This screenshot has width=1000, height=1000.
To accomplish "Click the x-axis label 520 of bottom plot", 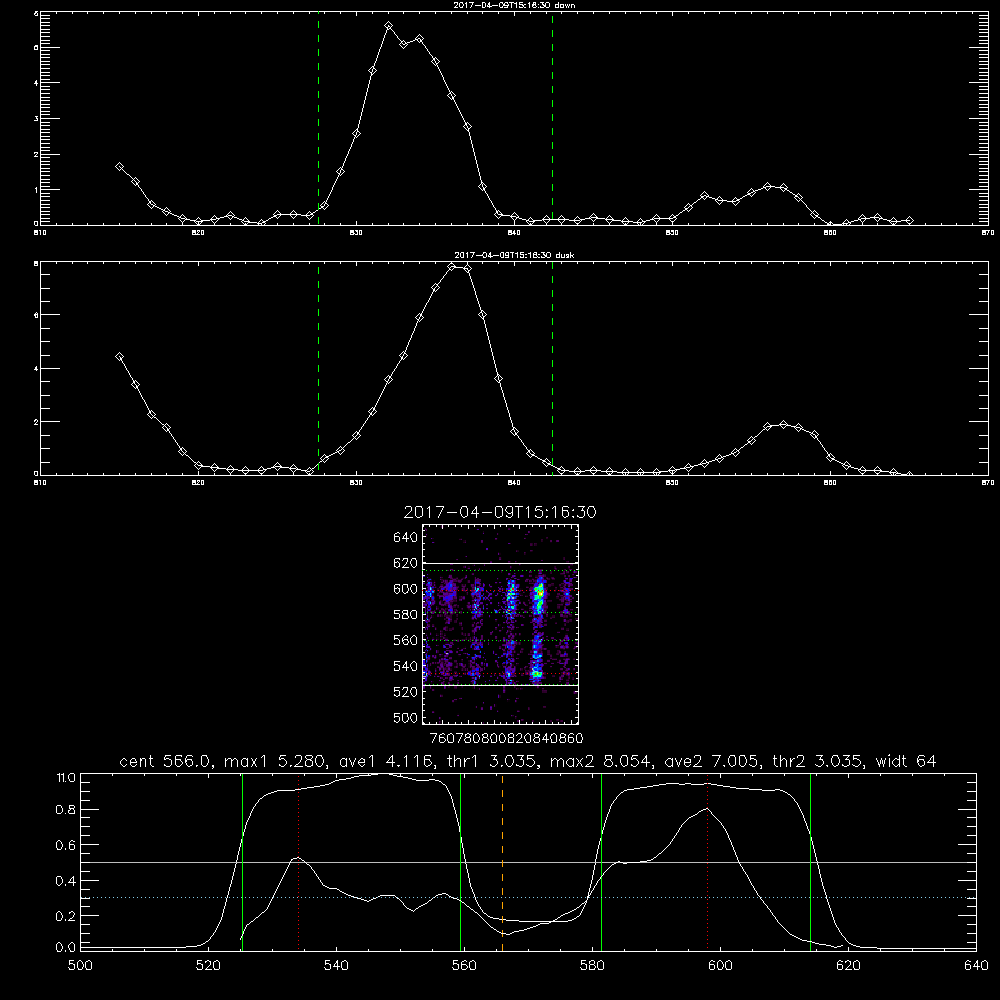I will click(x=208, y=966).
